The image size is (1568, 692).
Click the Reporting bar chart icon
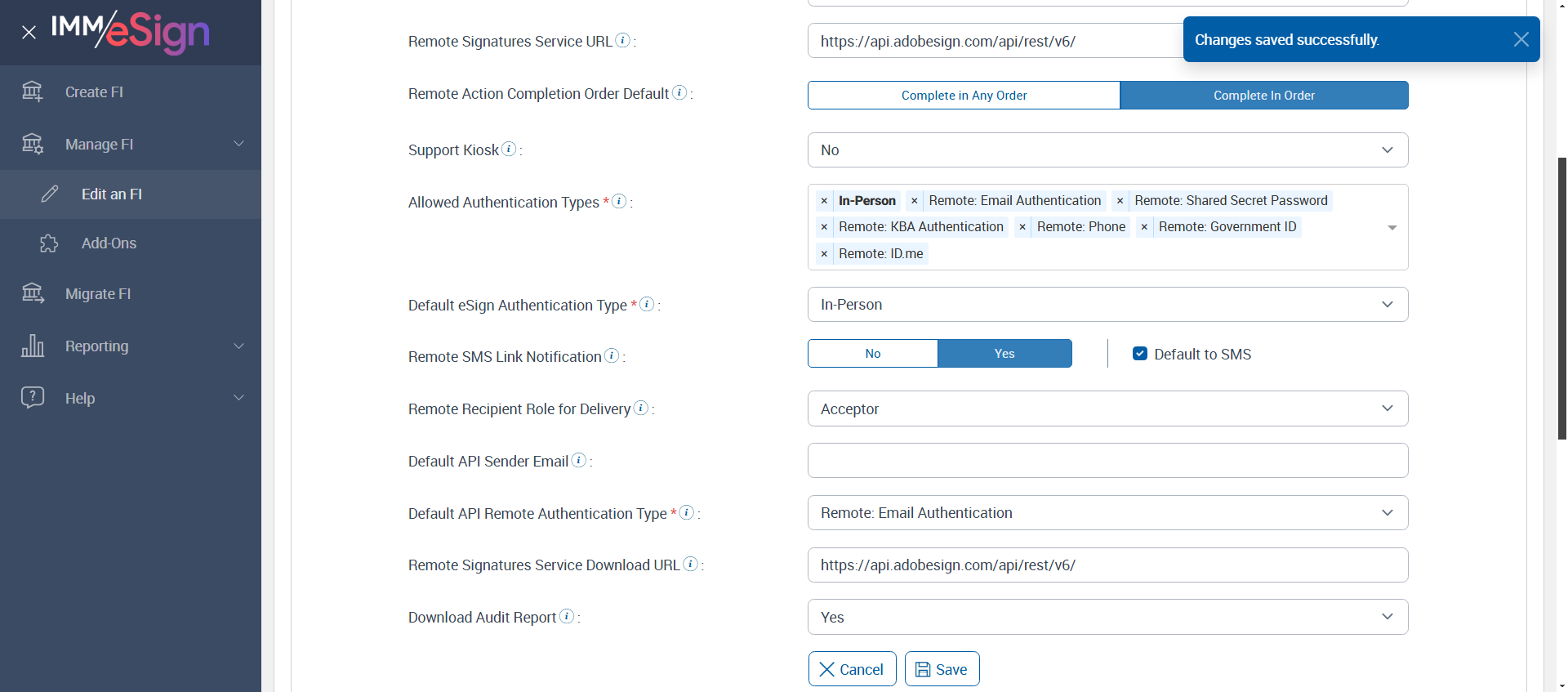pyautogui.click(x=33, y=346)
